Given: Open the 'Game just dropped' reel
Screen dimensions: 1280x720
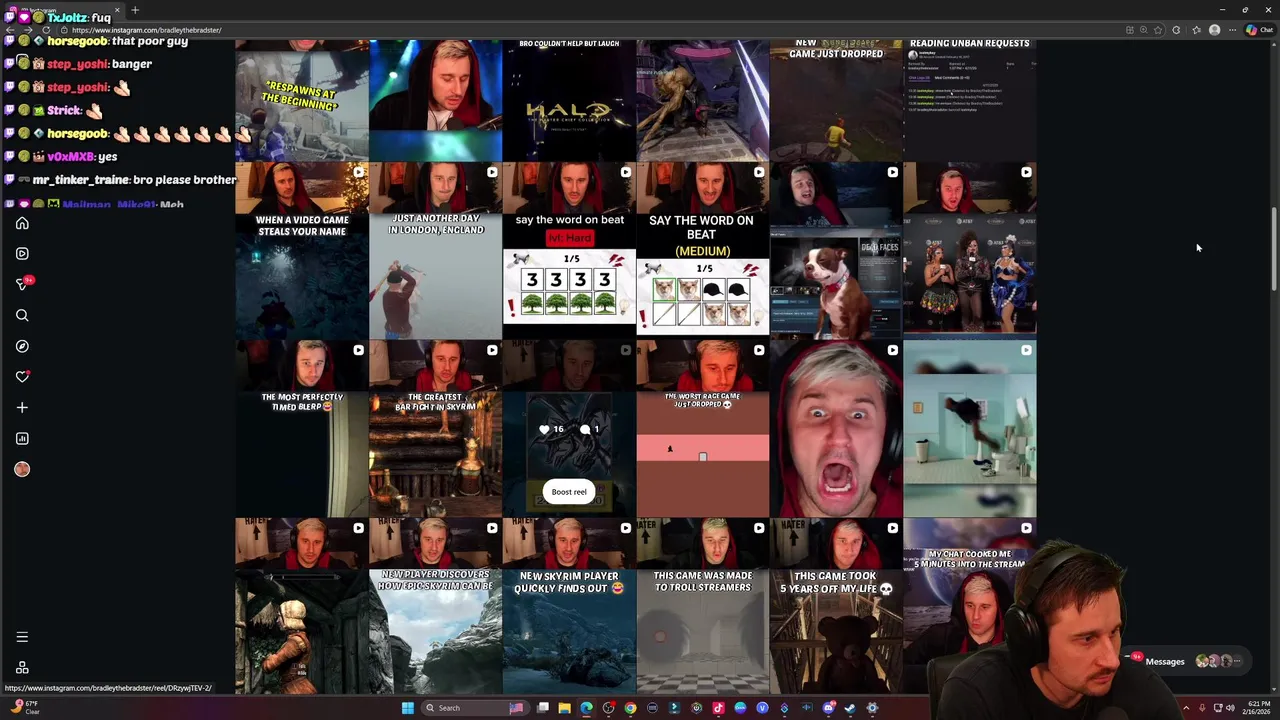Looking at the screenshot, I should click(x=836, y=100).
